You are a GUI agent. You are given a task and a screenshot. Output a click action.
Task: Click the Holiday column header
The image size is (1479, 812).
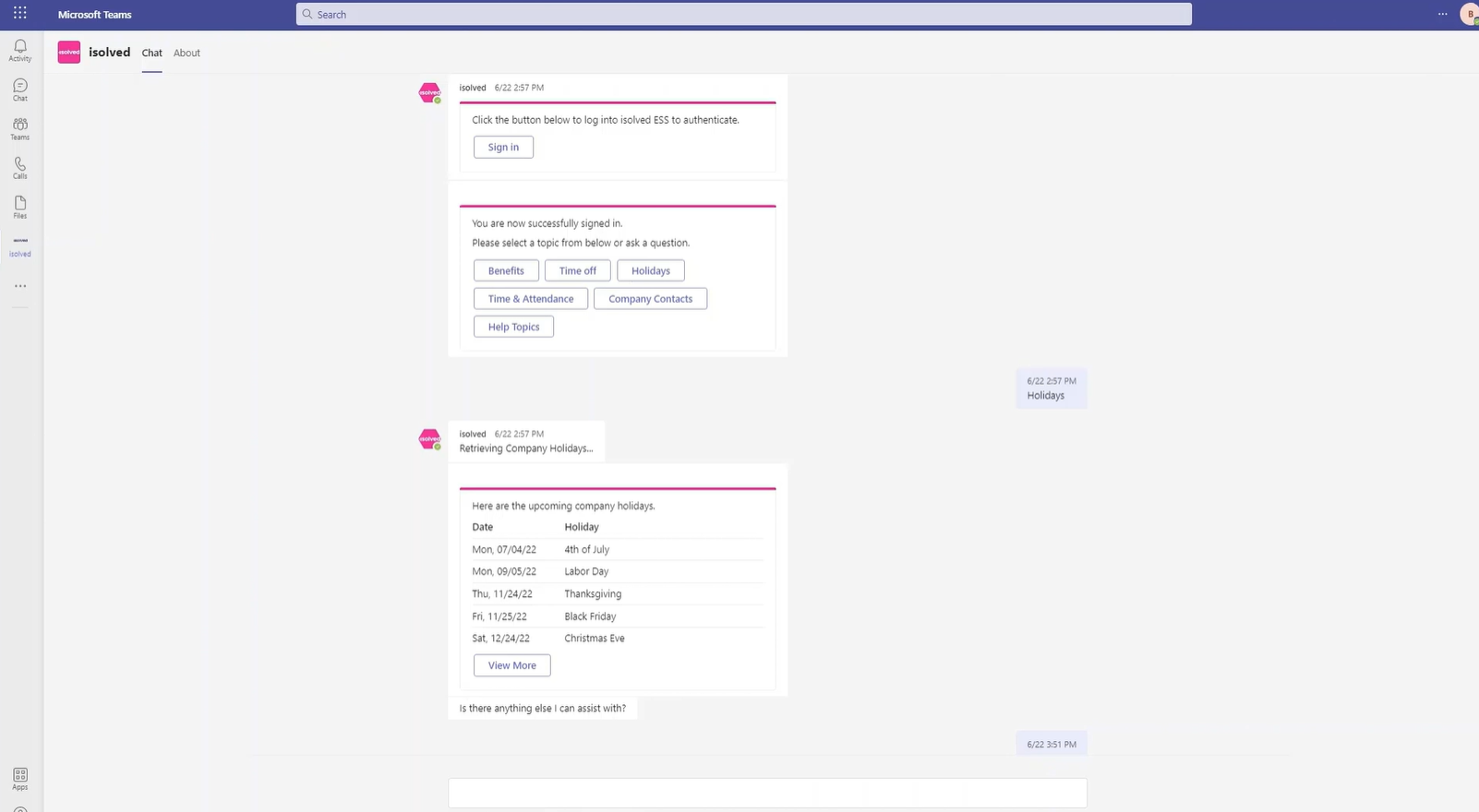tap(582, 527)
